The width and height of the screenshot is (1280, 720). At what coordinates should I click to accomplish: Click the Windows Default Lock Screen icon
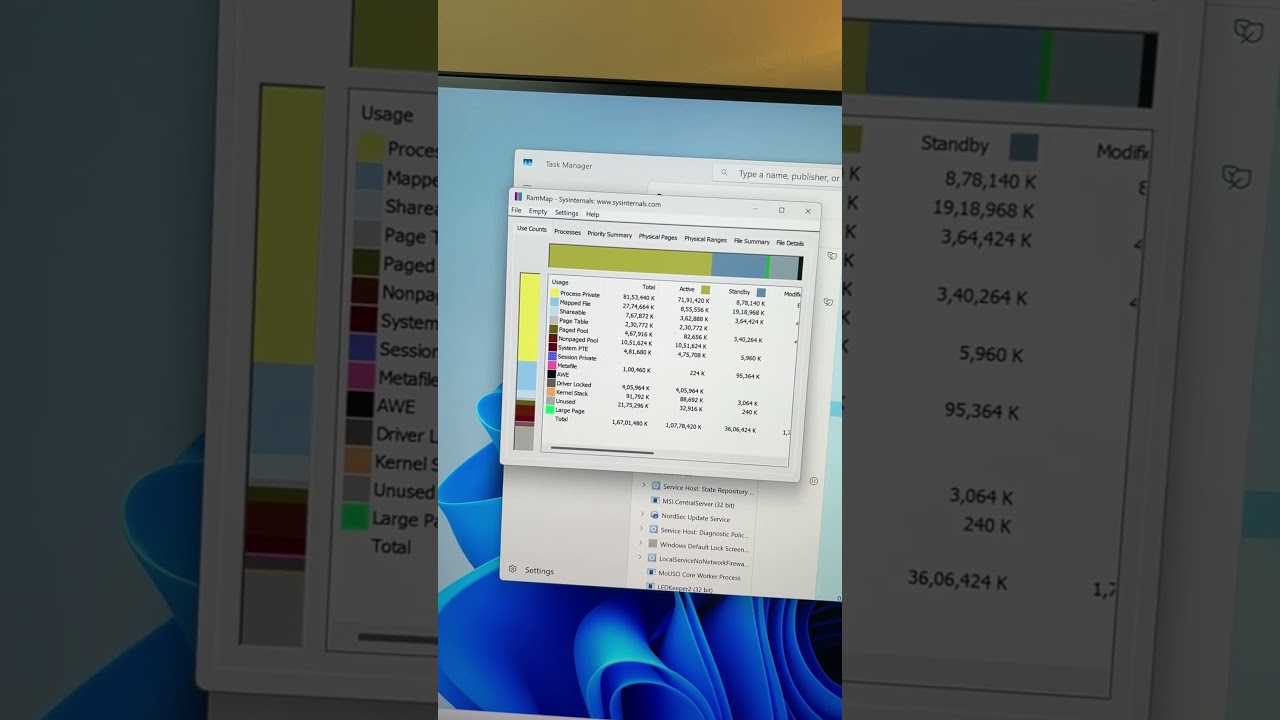click(x=653, y=545)
